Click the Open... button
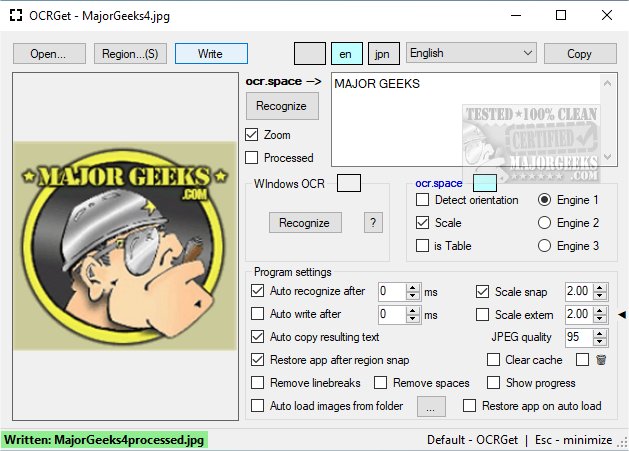The width and height of the screenshot is (629, 451). 49,54
